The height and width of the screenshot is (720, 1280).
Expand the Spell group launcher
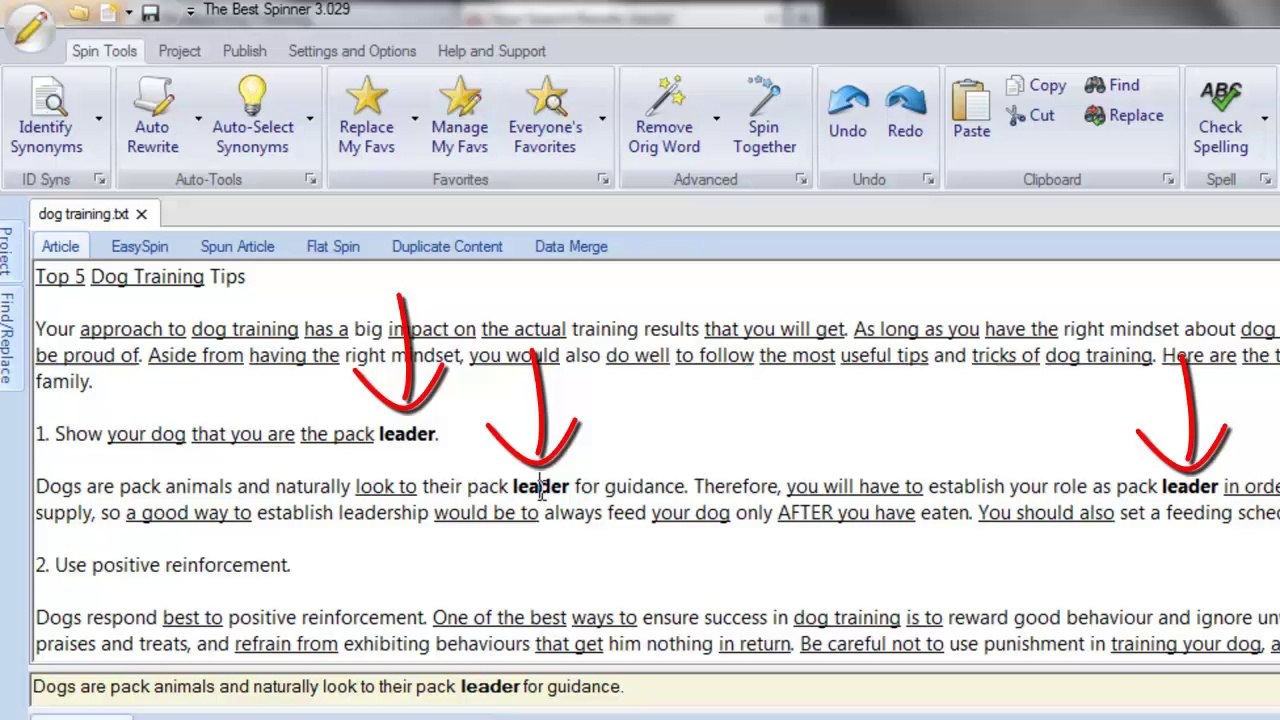pyautogui.click(x=1265, y=179)
